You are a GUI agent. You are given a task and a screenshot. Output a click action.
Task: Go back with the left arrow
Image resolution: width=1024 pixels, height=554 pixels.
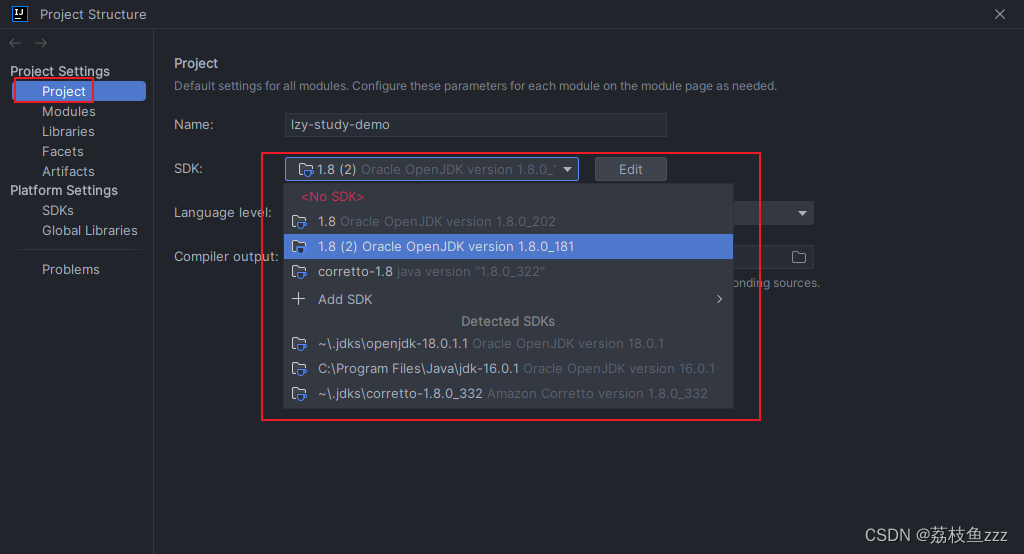[x=15, y=43]
